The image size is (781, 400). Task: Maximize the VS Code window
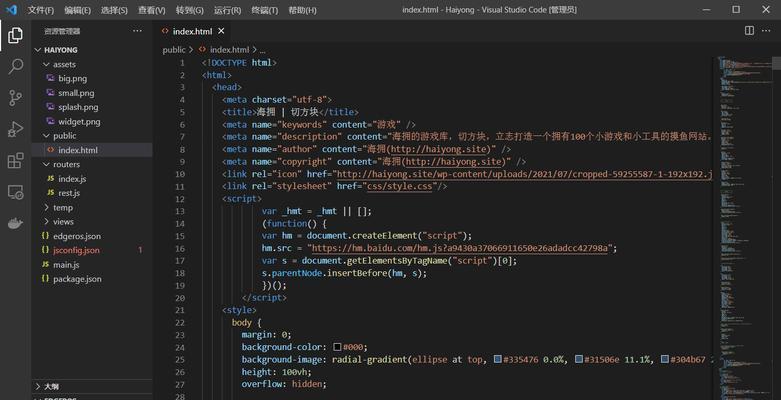click(x=736, y=9)
